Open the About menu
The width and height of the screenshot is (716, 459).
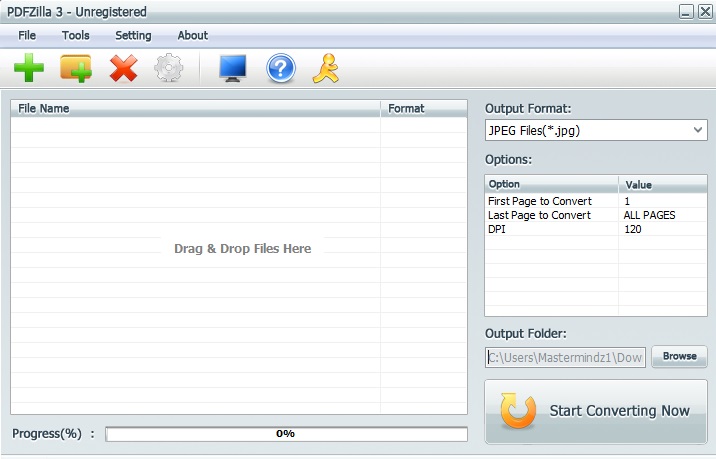tap(192, 35)
